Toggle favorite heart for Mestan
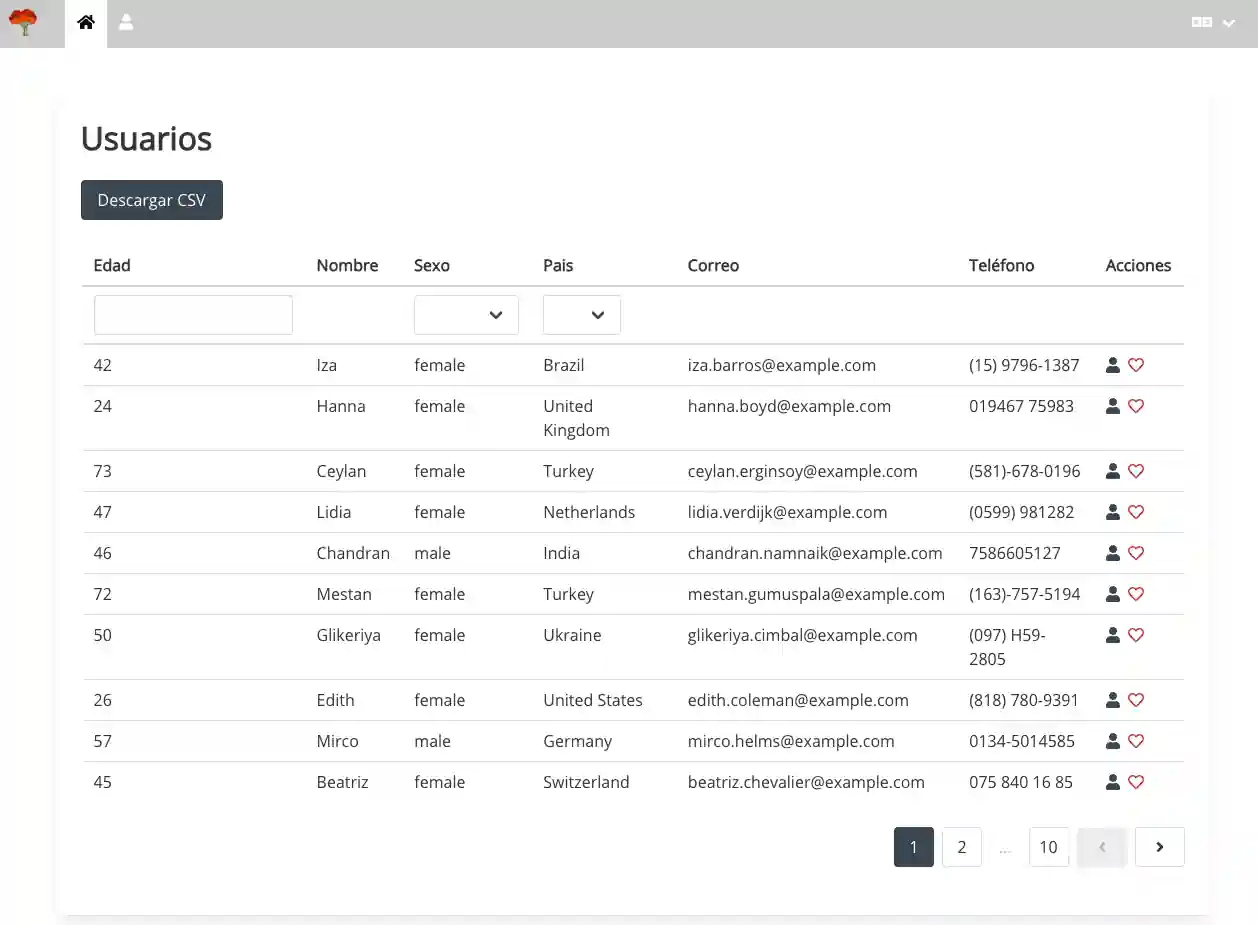 point(1136,594)
